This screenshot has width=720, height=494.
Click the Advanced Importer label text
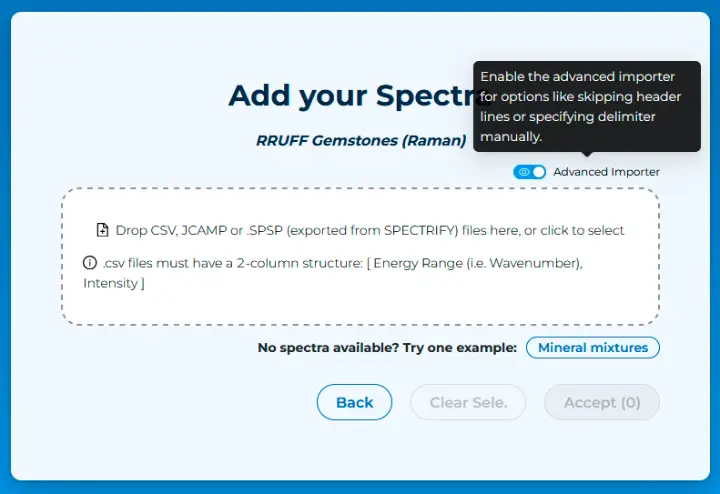tap(606, 172)
